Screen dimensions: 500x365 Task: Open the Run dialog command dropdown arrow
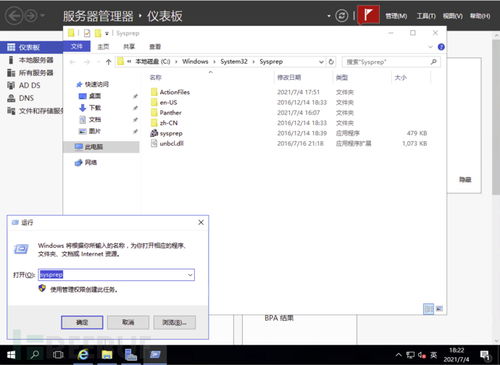coord(190,275)
